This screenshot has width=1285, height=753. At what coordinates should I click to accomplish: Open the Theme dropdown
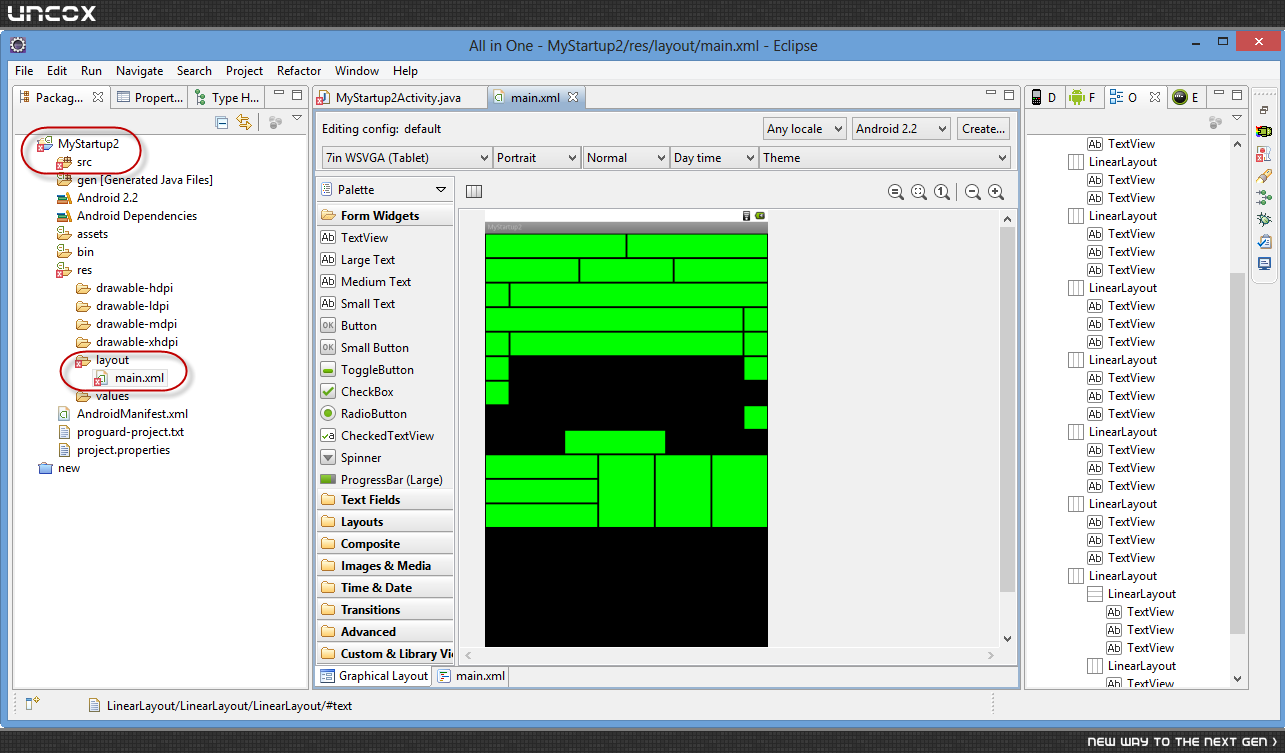[x=885, y=158]
